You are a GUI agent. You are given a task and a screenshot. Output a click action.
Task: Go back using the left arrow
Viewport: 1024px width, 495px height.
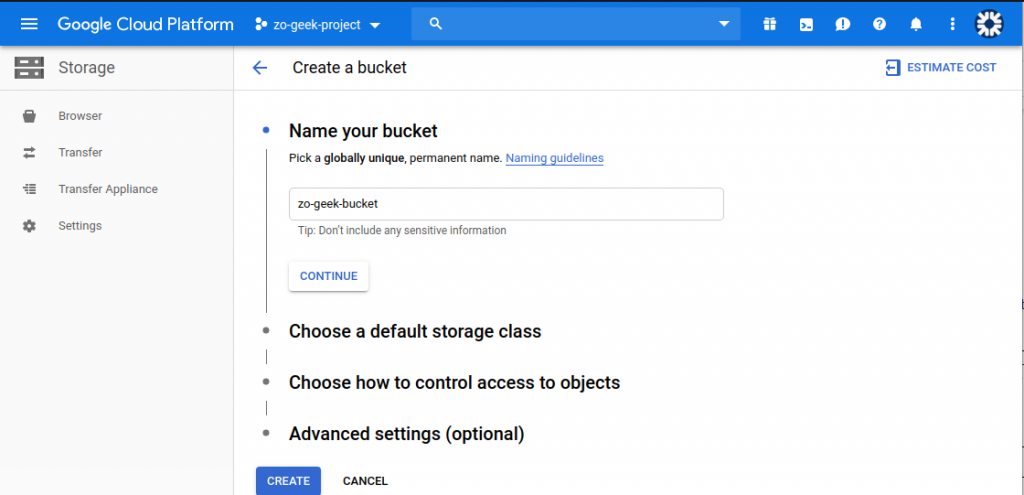click(x=260, y=68)
